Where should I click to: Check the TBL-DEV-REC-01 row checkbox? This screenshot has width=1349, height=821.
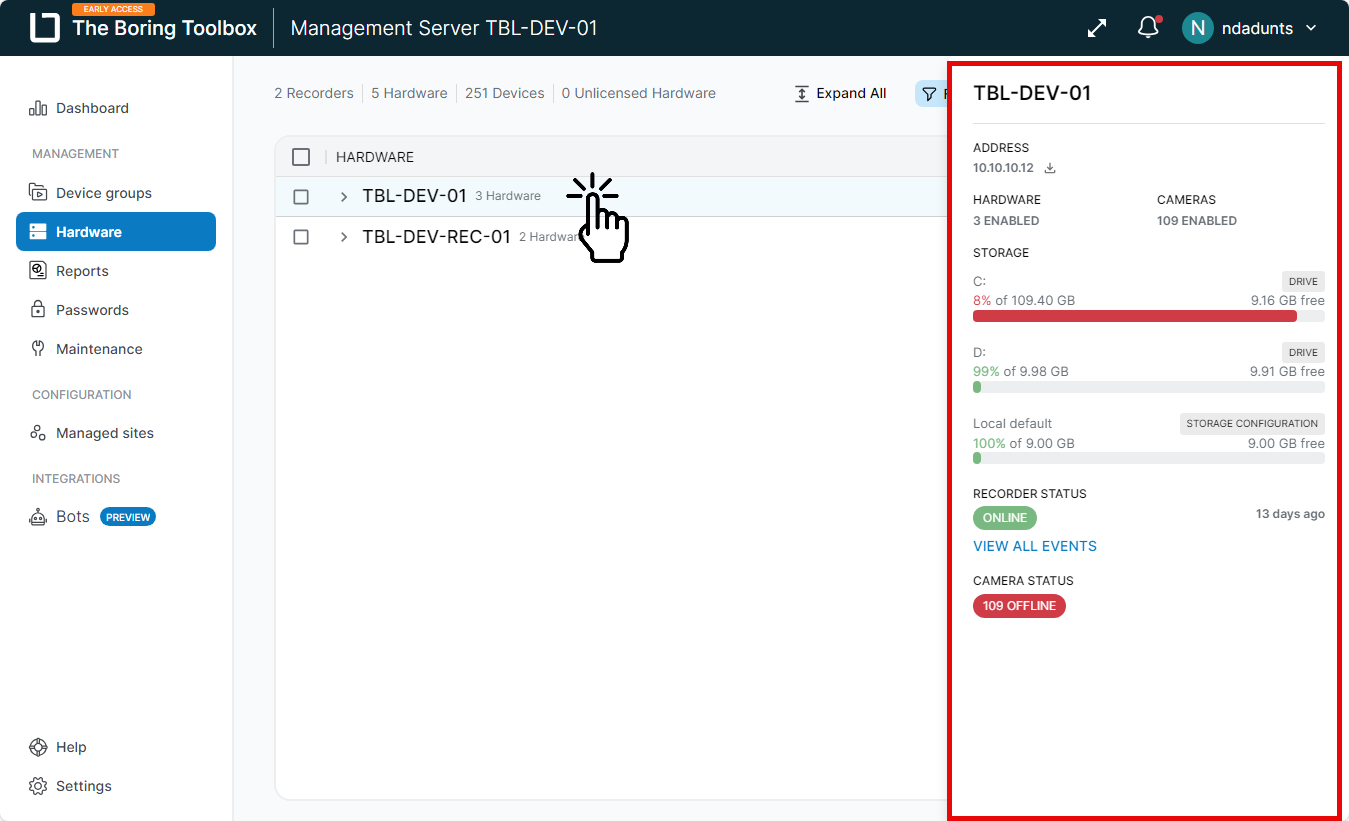coord(301,237)
